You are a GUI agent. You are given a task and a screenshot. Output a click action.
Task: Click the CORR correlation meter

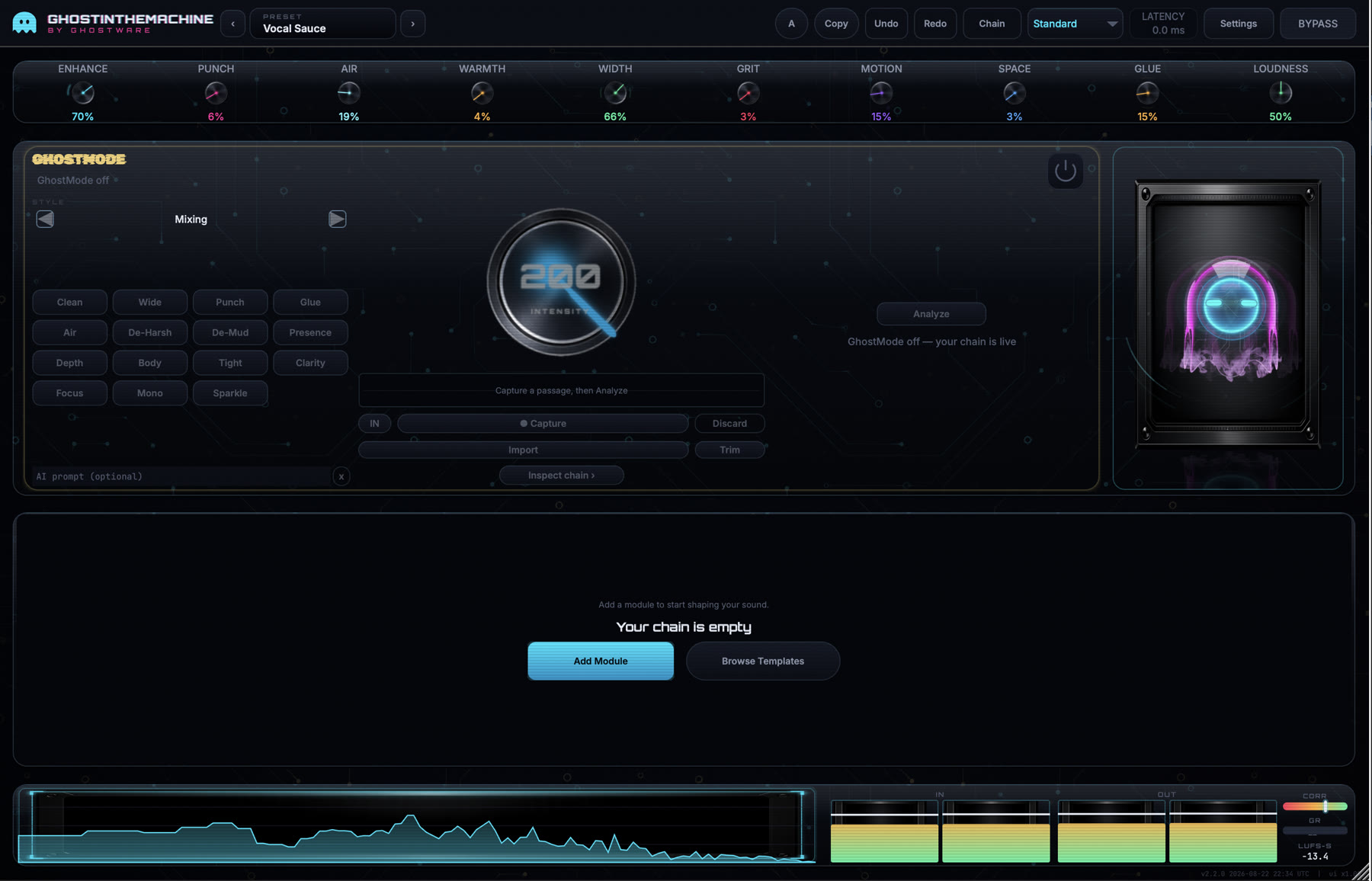[1315, 806]
